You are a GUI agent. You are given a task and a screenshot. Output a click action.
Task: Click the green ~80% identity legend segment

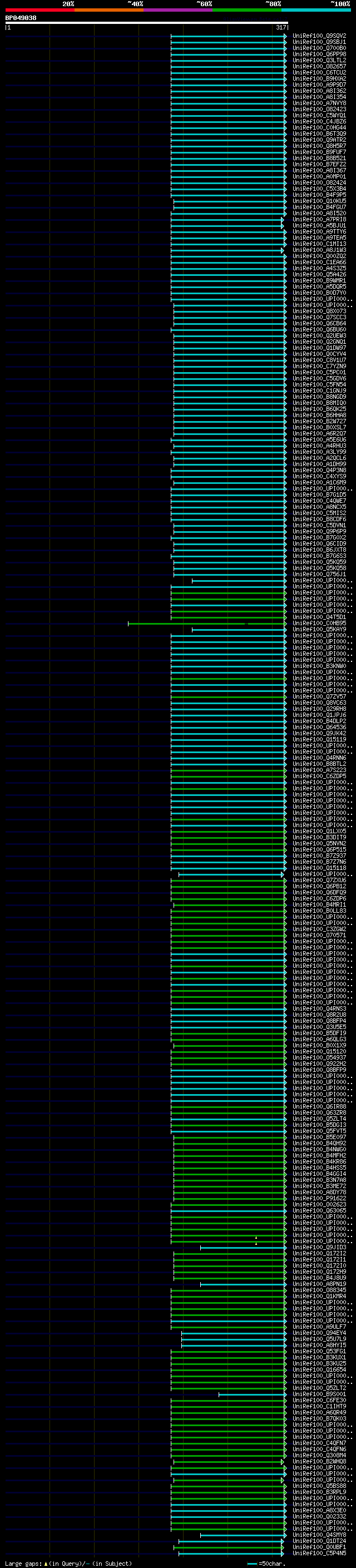pos(247,10)
